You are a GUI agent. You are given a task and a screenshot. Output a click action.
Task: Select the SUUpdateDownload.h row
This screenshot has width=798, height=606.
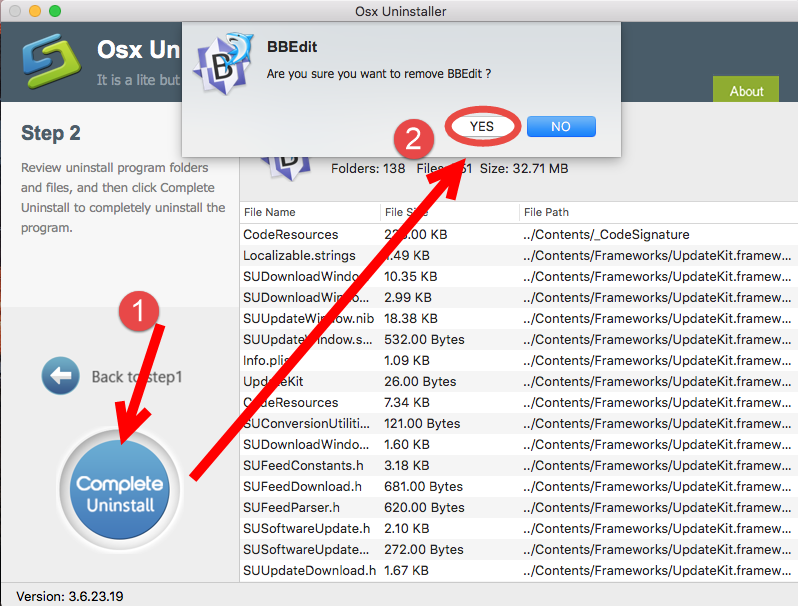tap(519, 570)
